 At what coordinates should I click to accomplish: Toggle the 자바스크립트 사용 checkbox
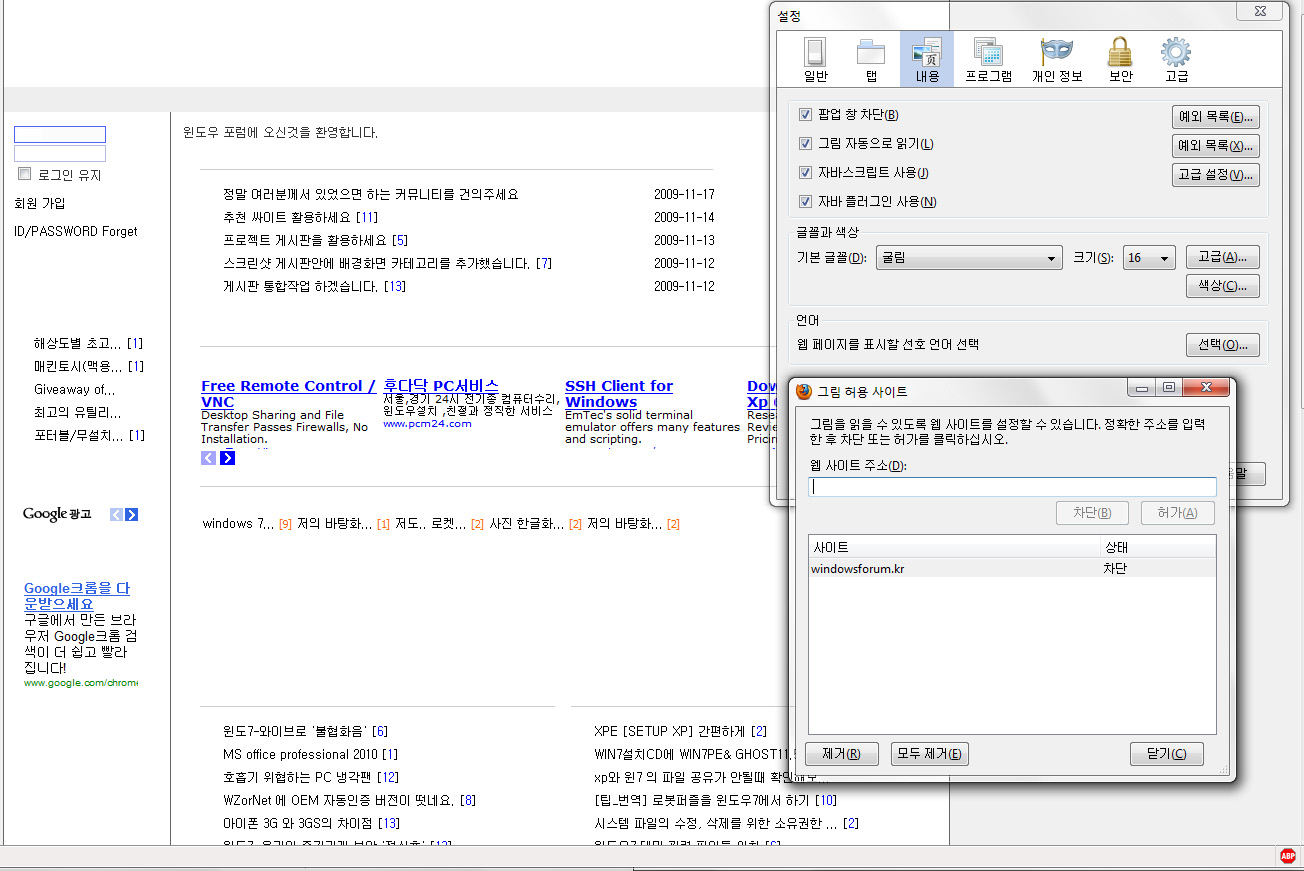pos(805,173)
